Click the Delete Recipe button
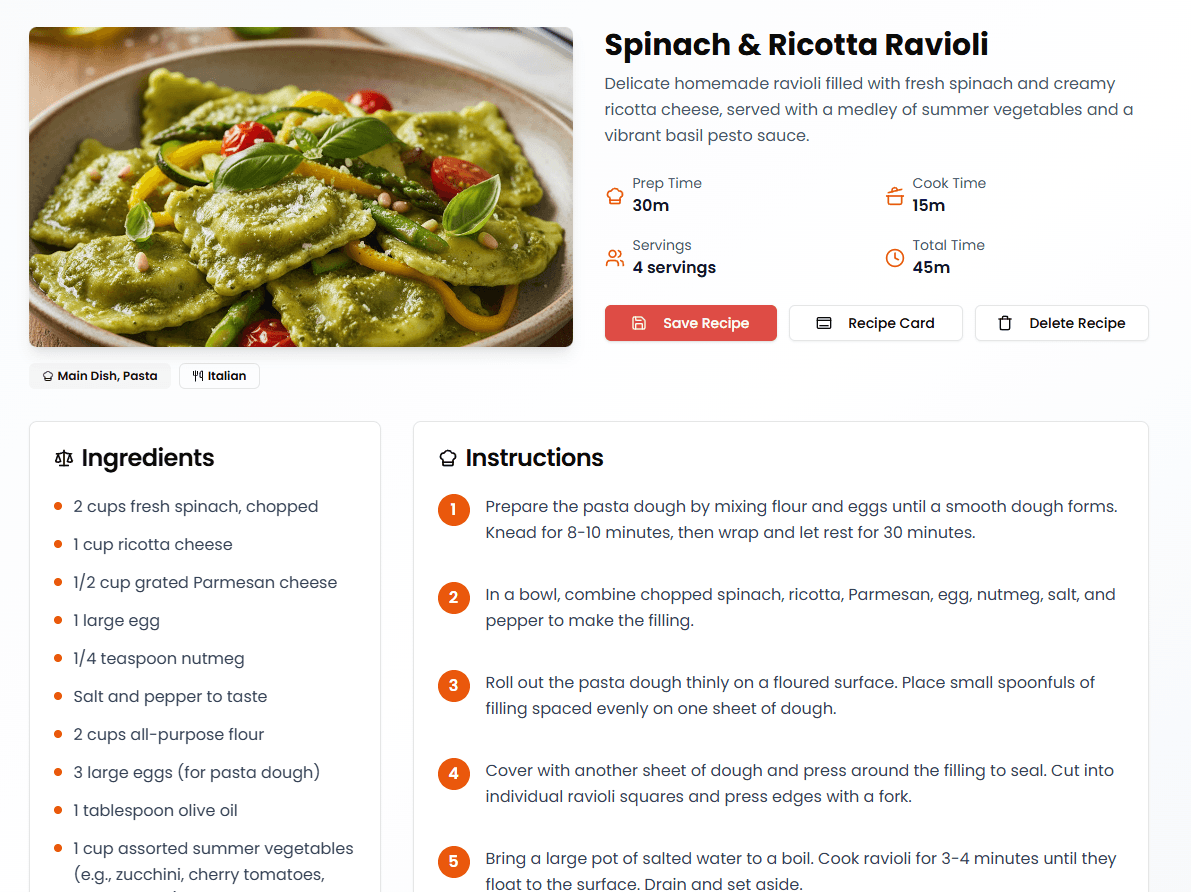The width and height of the screenshot is (1191, 892). [1061, 323]
